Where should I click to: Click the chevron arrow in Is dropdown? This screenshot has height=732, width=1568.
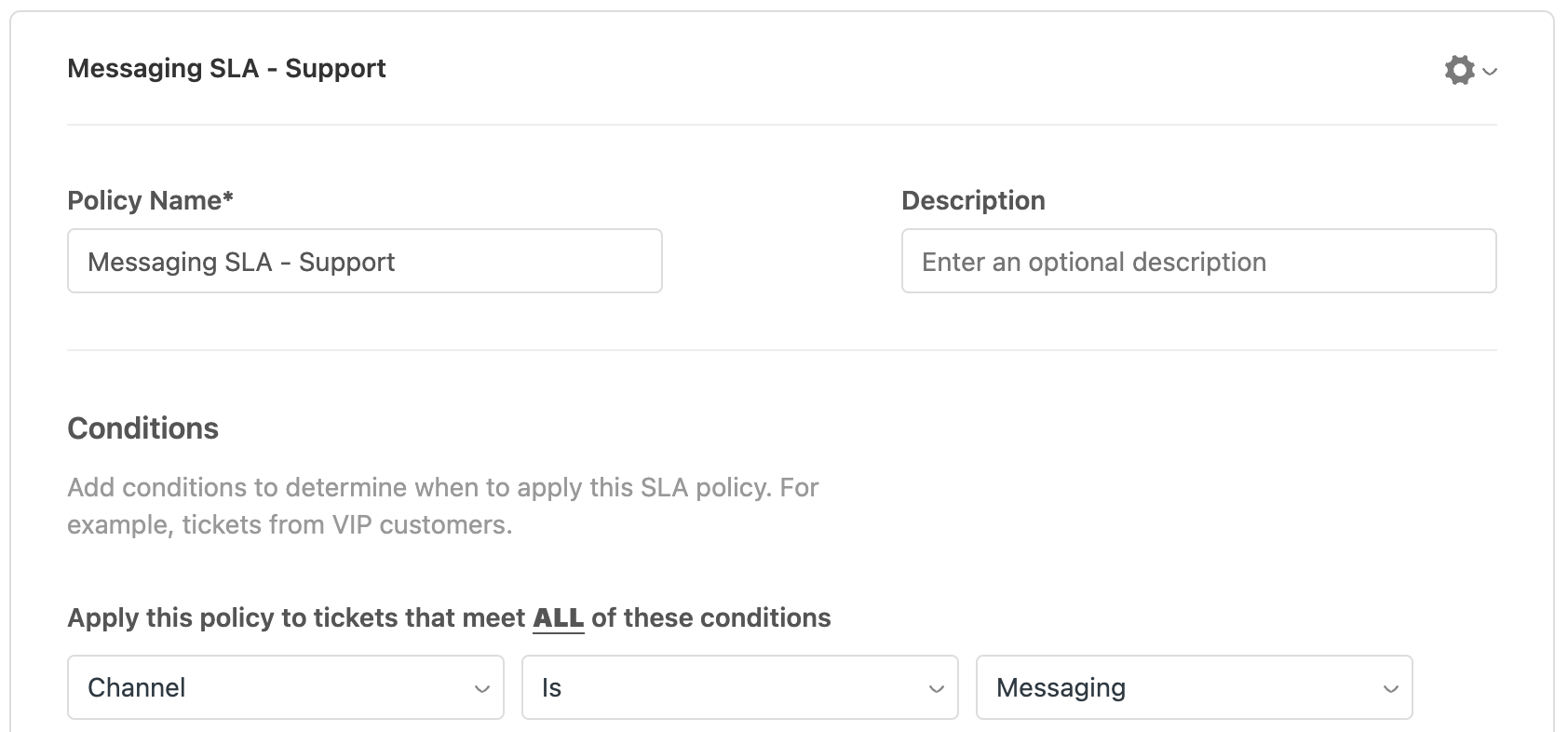point(936,689)
